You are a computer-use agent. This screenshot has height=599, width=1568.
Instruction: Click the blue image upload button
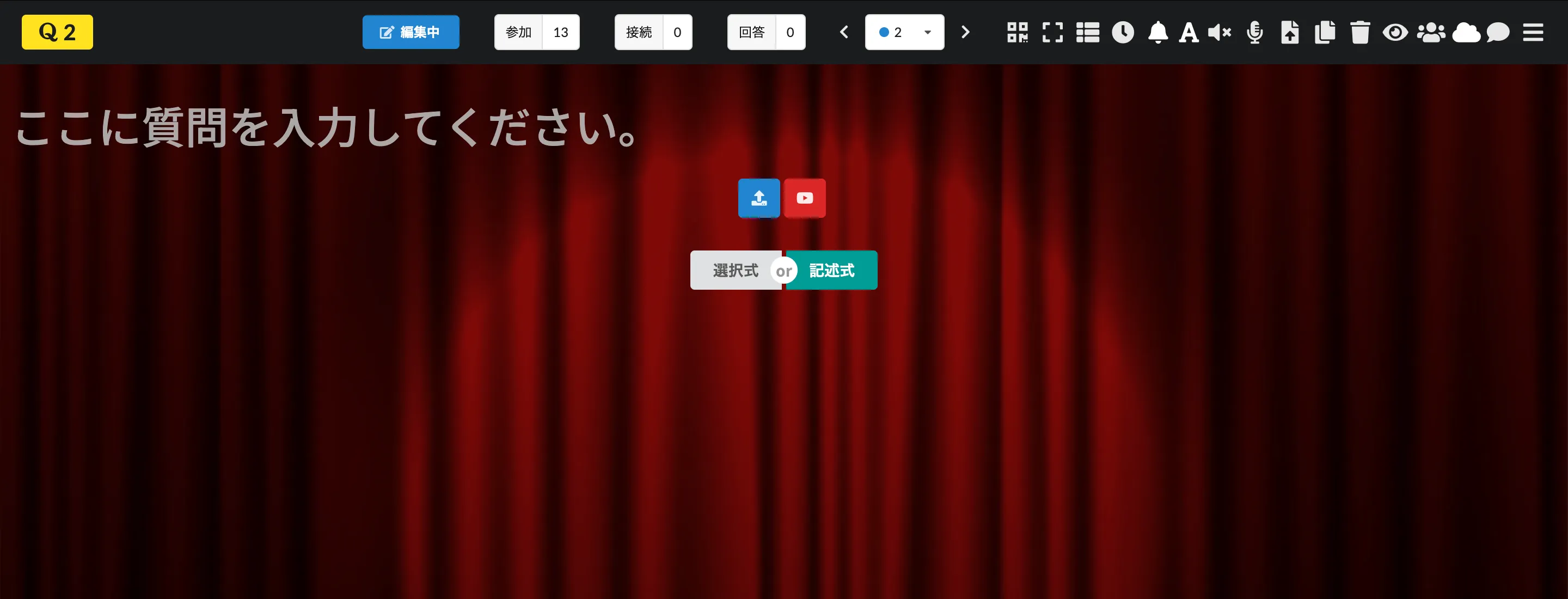coord(759,198)
